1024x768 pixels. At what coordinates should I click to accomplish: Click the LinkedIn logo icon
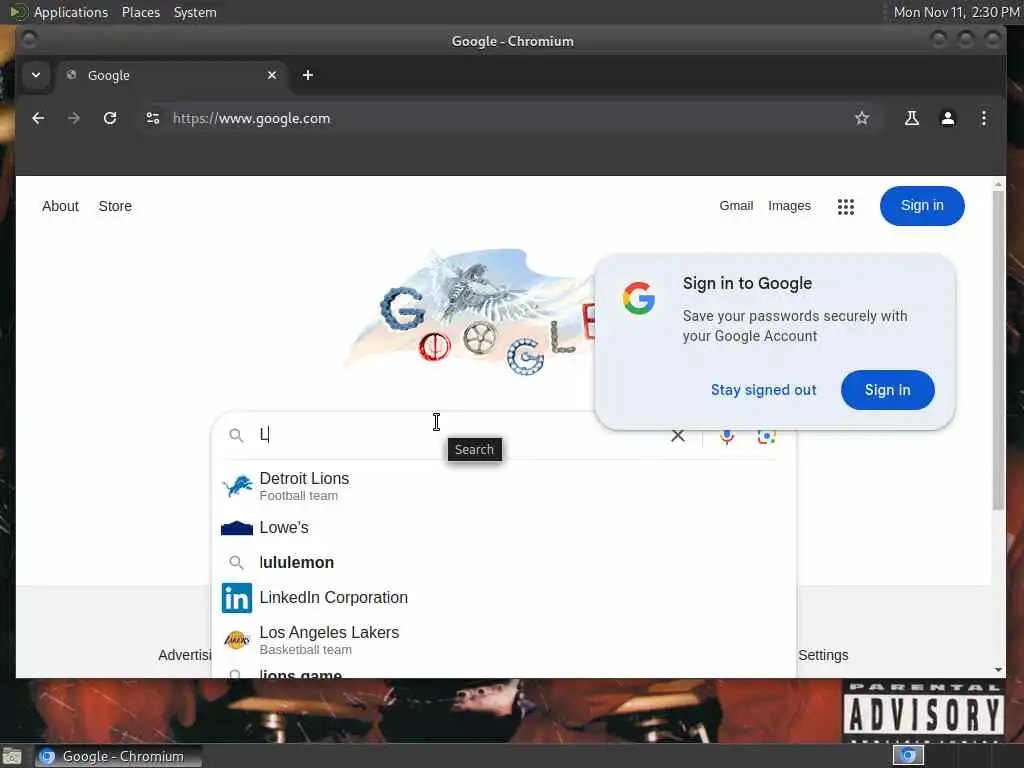(x=236, y=598)
